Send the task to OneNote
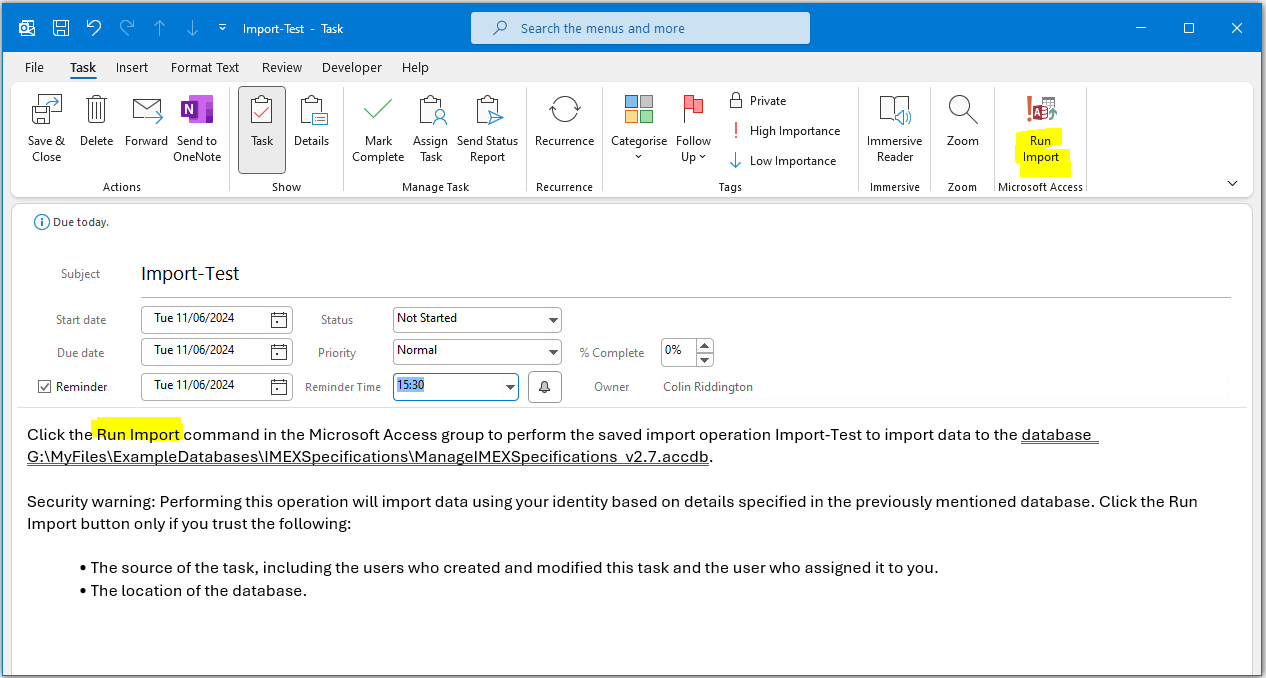This screenshot has width=1266, height=678. tap(196, 108)
